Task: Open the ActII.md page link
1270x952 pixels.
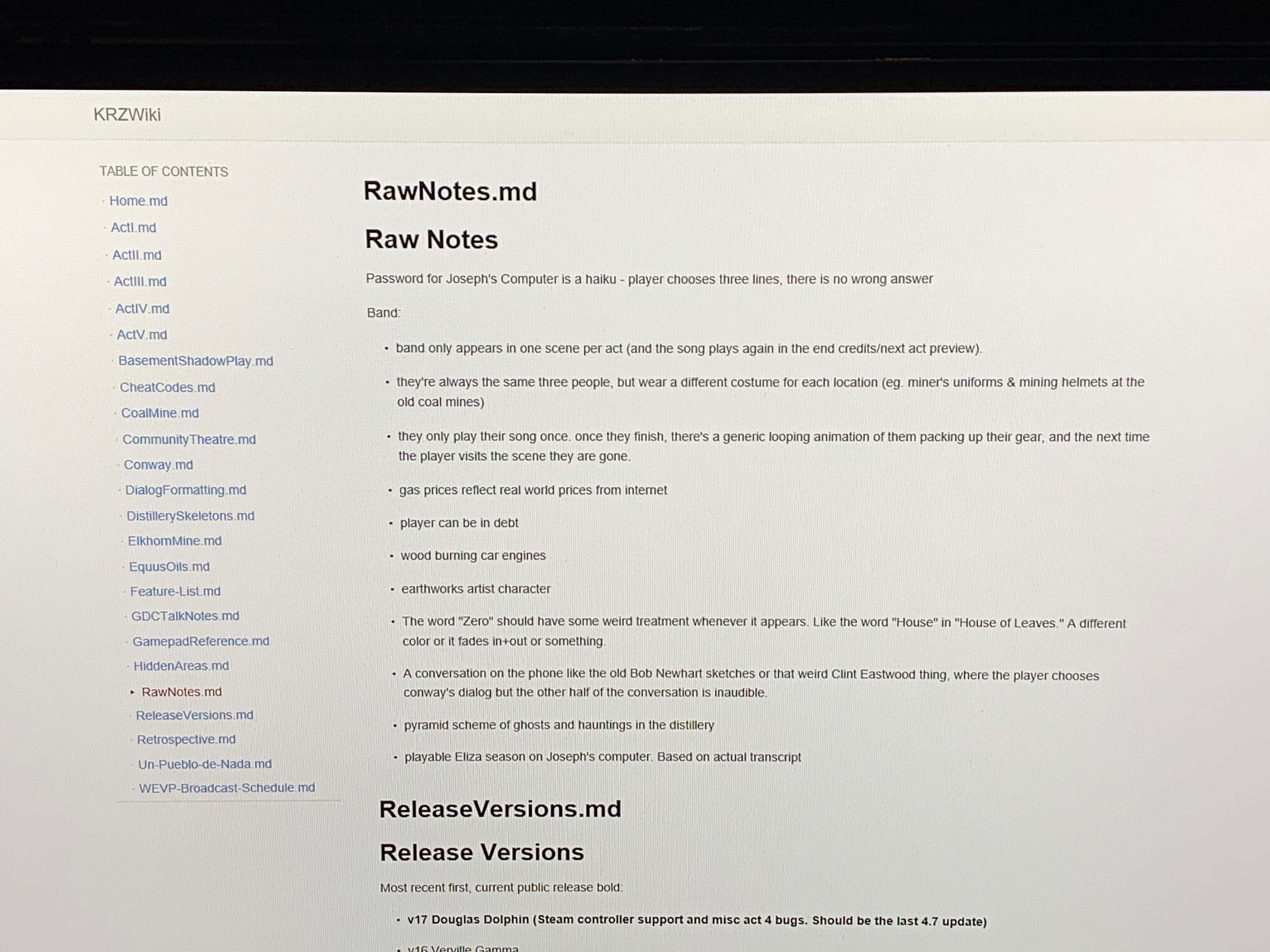Action: pyautogui.click(x=137, y=255)
